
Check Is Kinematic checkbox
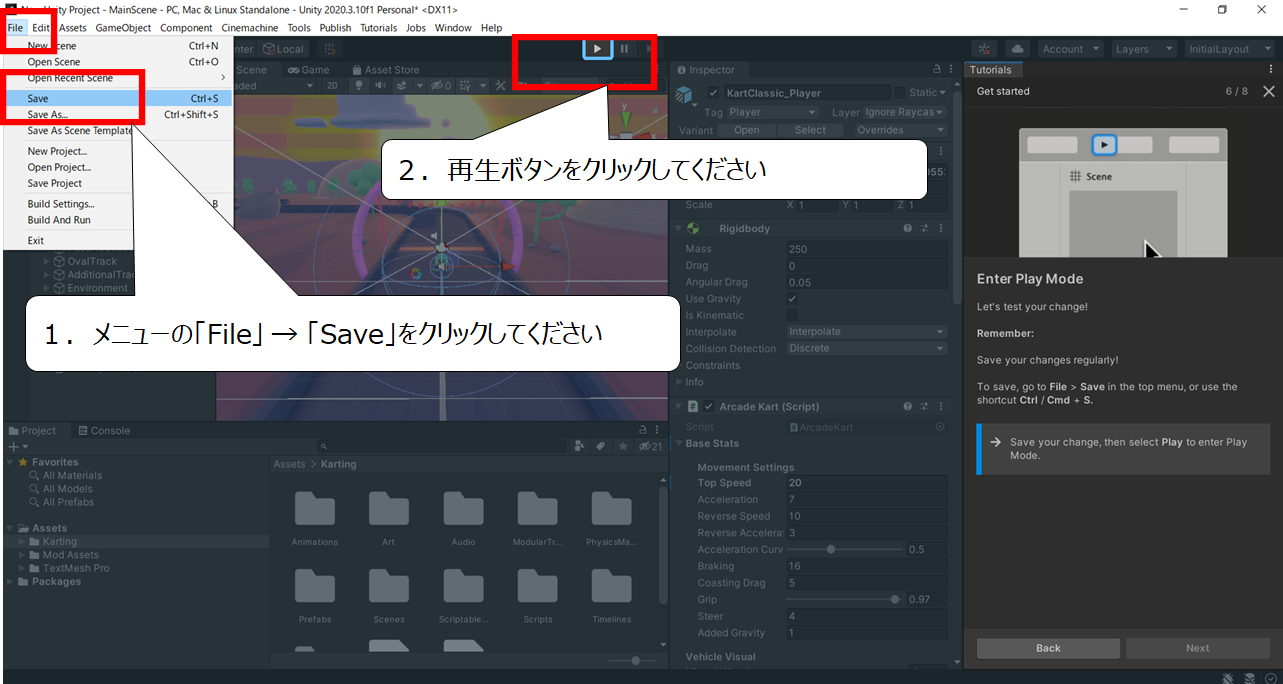[793, 315]
